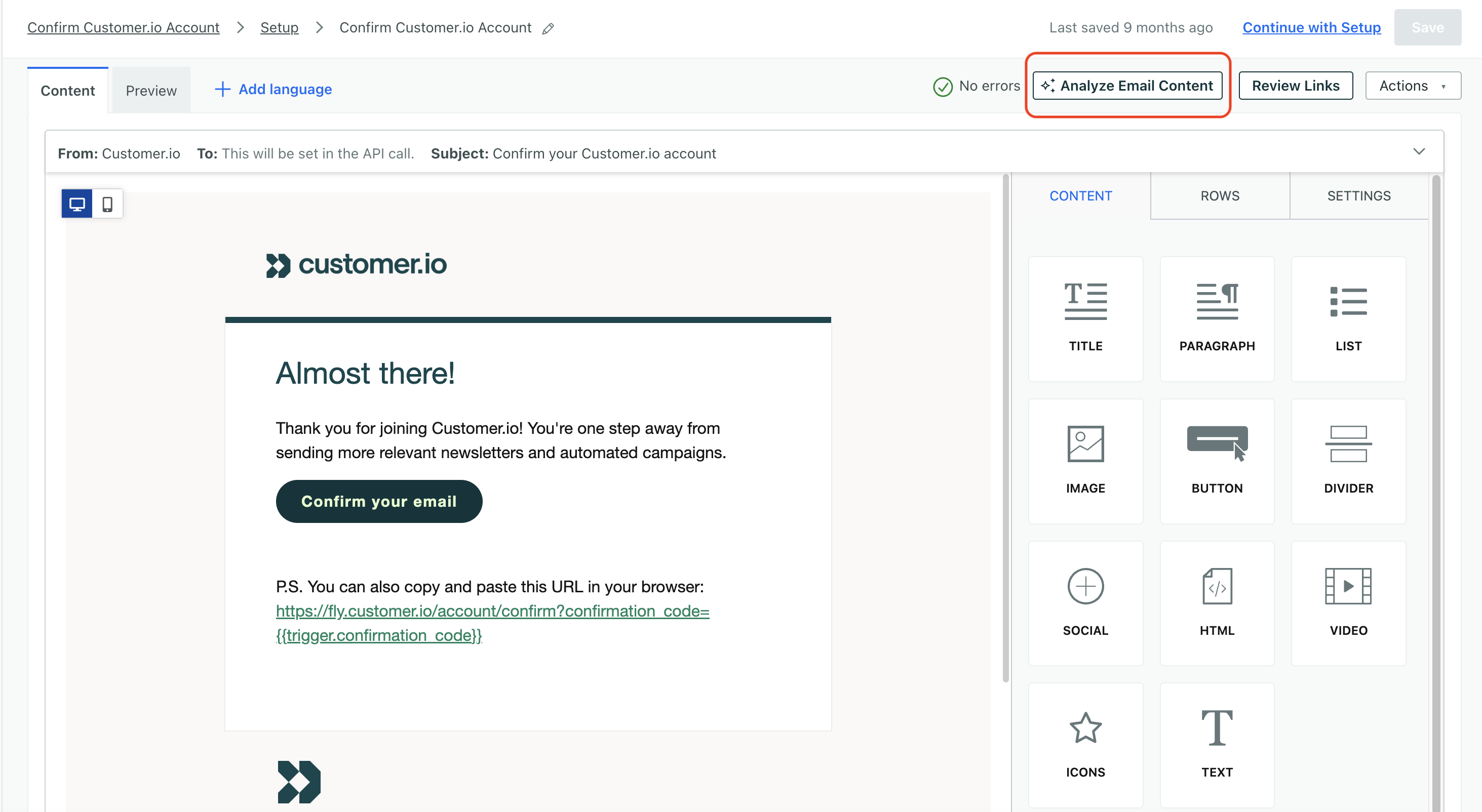This screenshot has height=812, width=1482.
Task: Click the No errors checkmark status
Action: pyautogui.click(x=977, y=86)
